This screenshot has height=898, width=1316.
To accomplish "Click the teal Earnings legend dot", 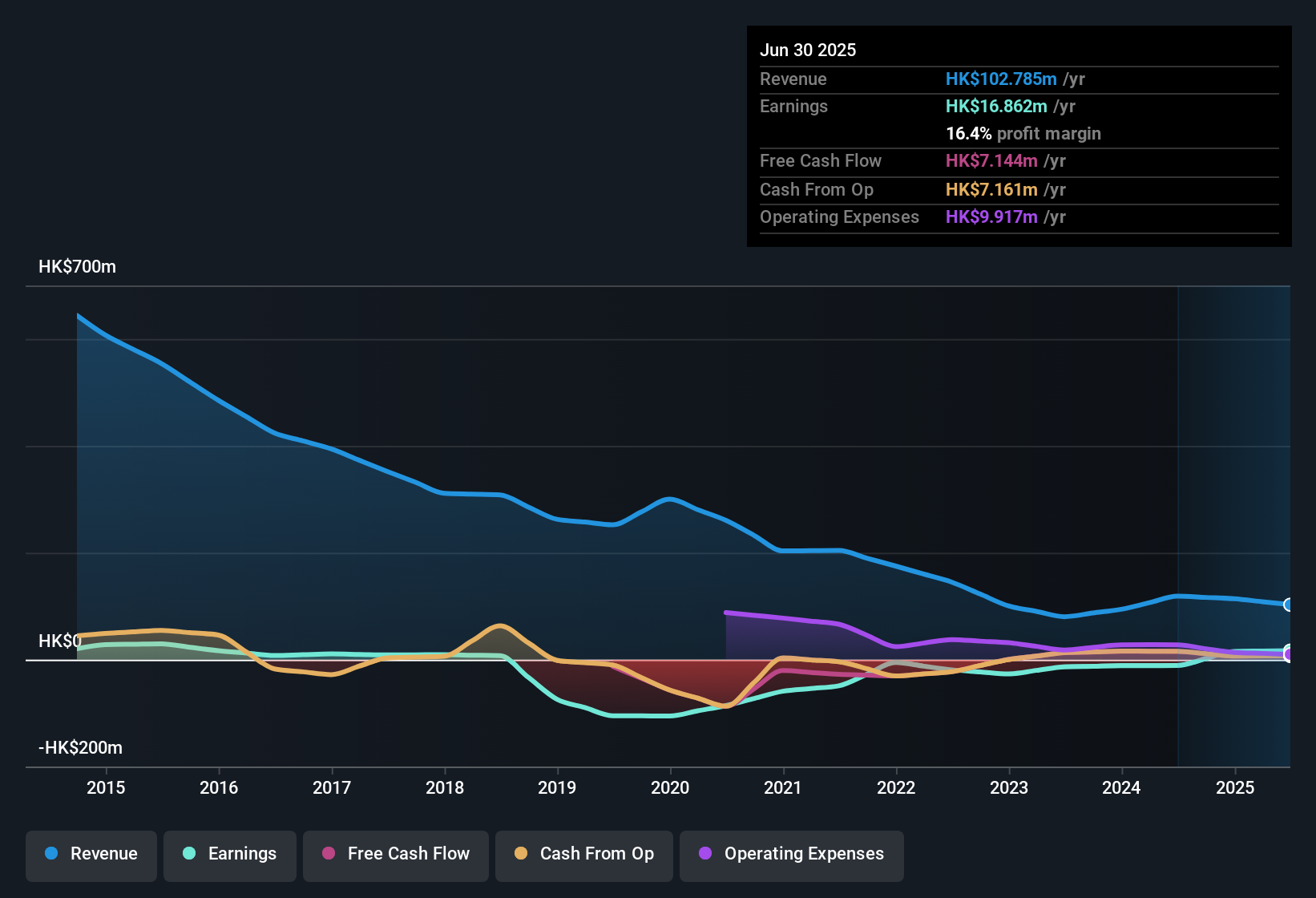I will 189,854.
